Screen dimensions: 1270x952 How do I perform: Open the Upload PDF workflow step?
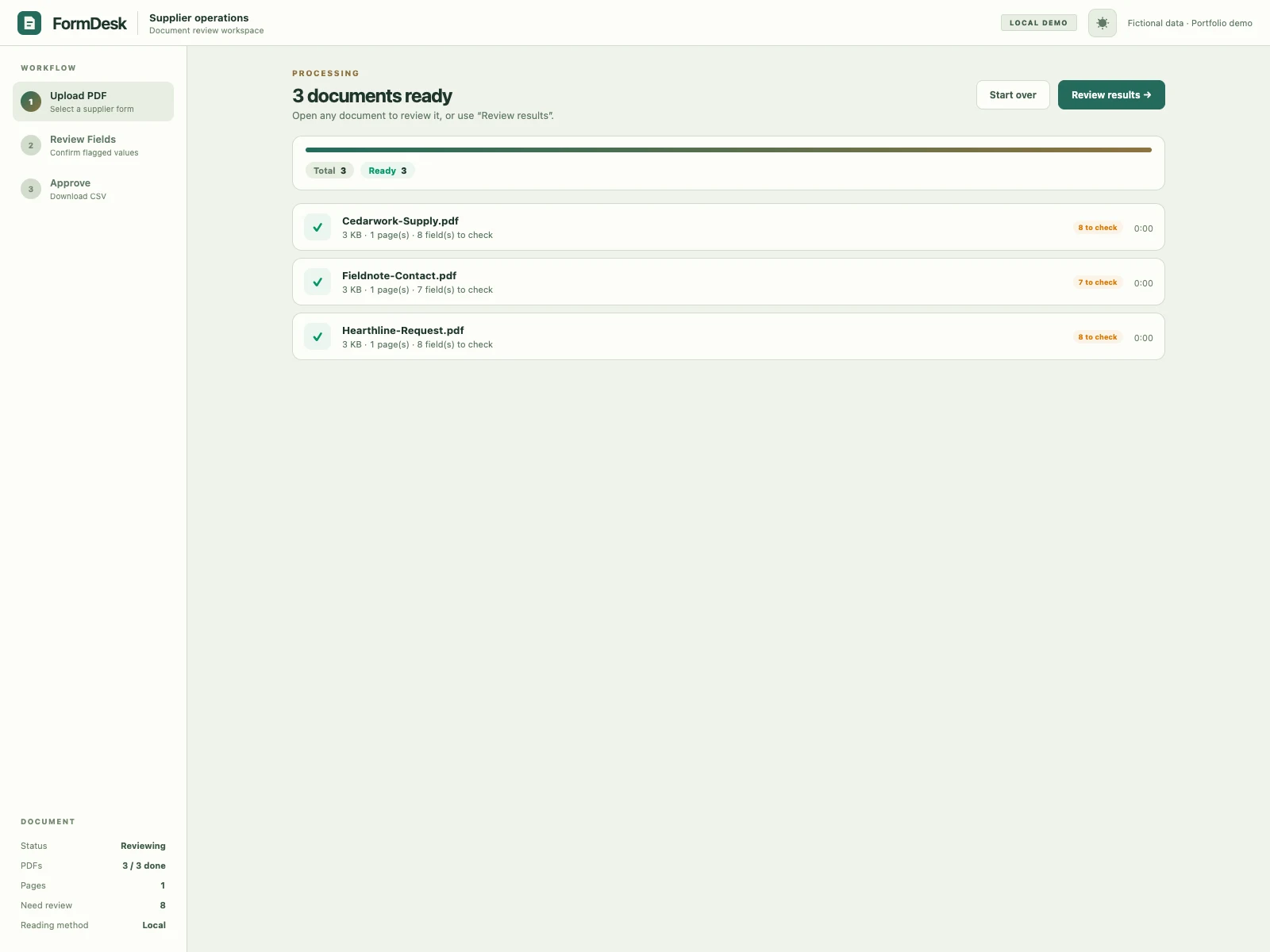(x=93, y=102)
